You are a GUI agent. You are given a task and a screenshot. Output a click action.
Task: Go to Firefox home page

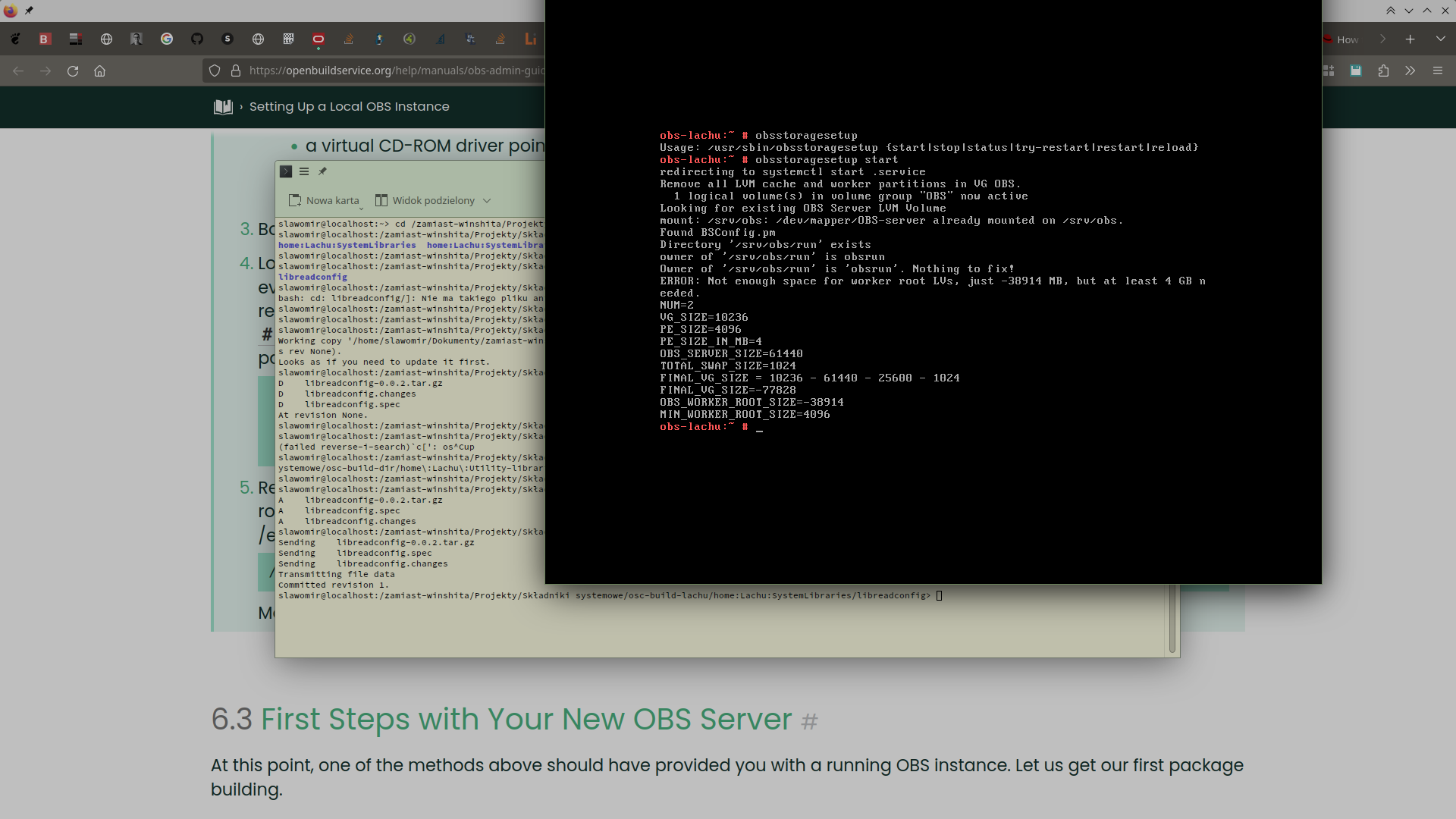[99, 71]
